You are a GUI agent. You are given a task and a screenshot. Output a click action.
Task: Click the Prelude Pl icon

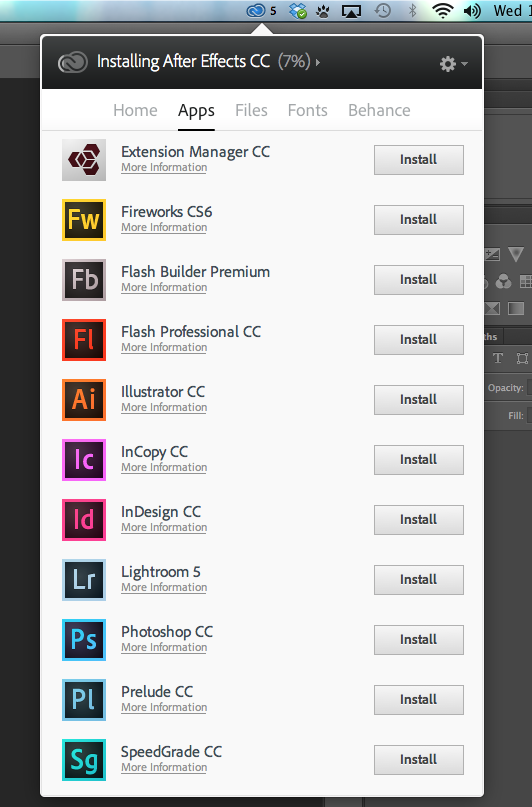(84, 700)
